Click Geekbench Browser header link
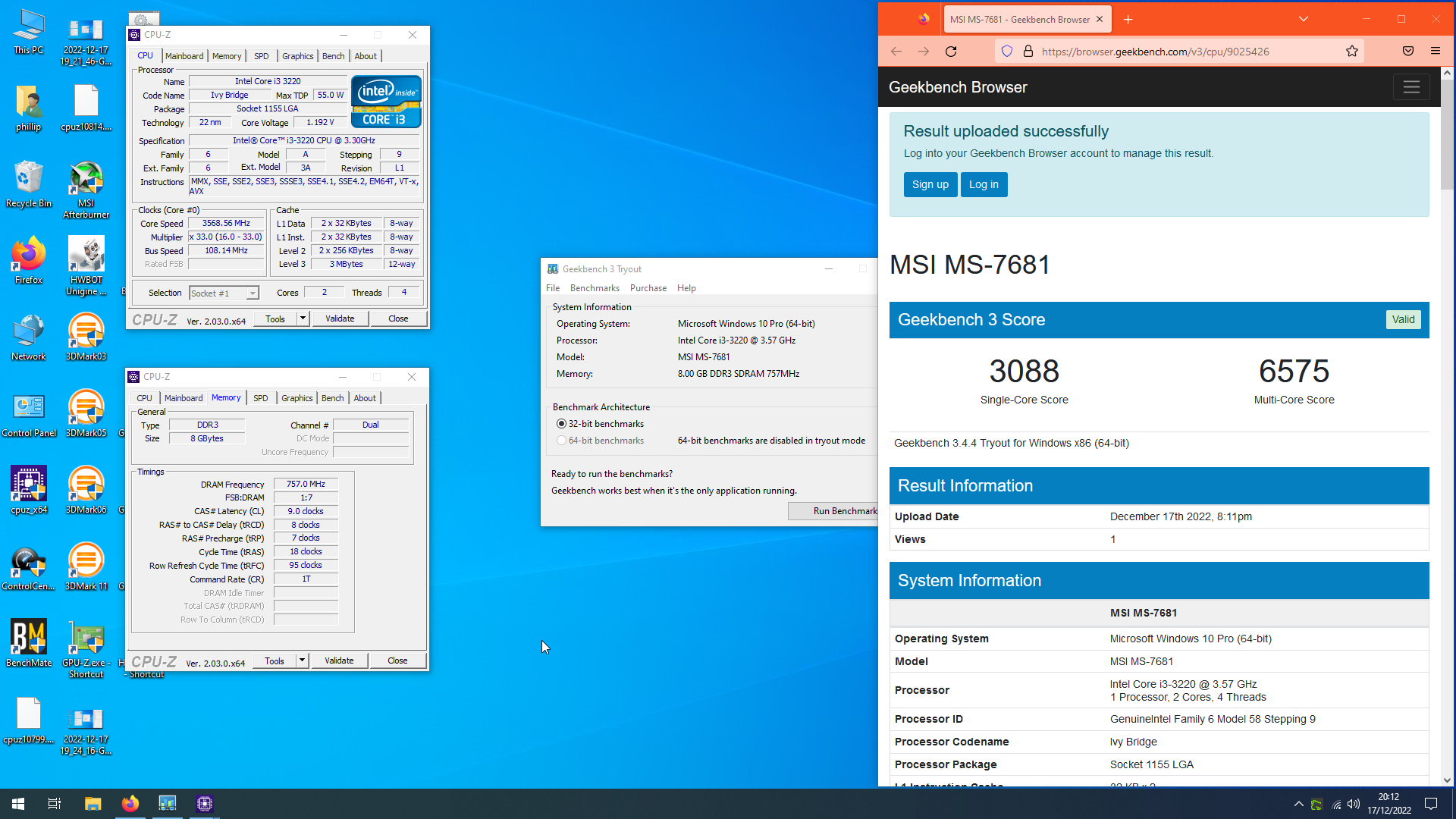 coord(958,87)
